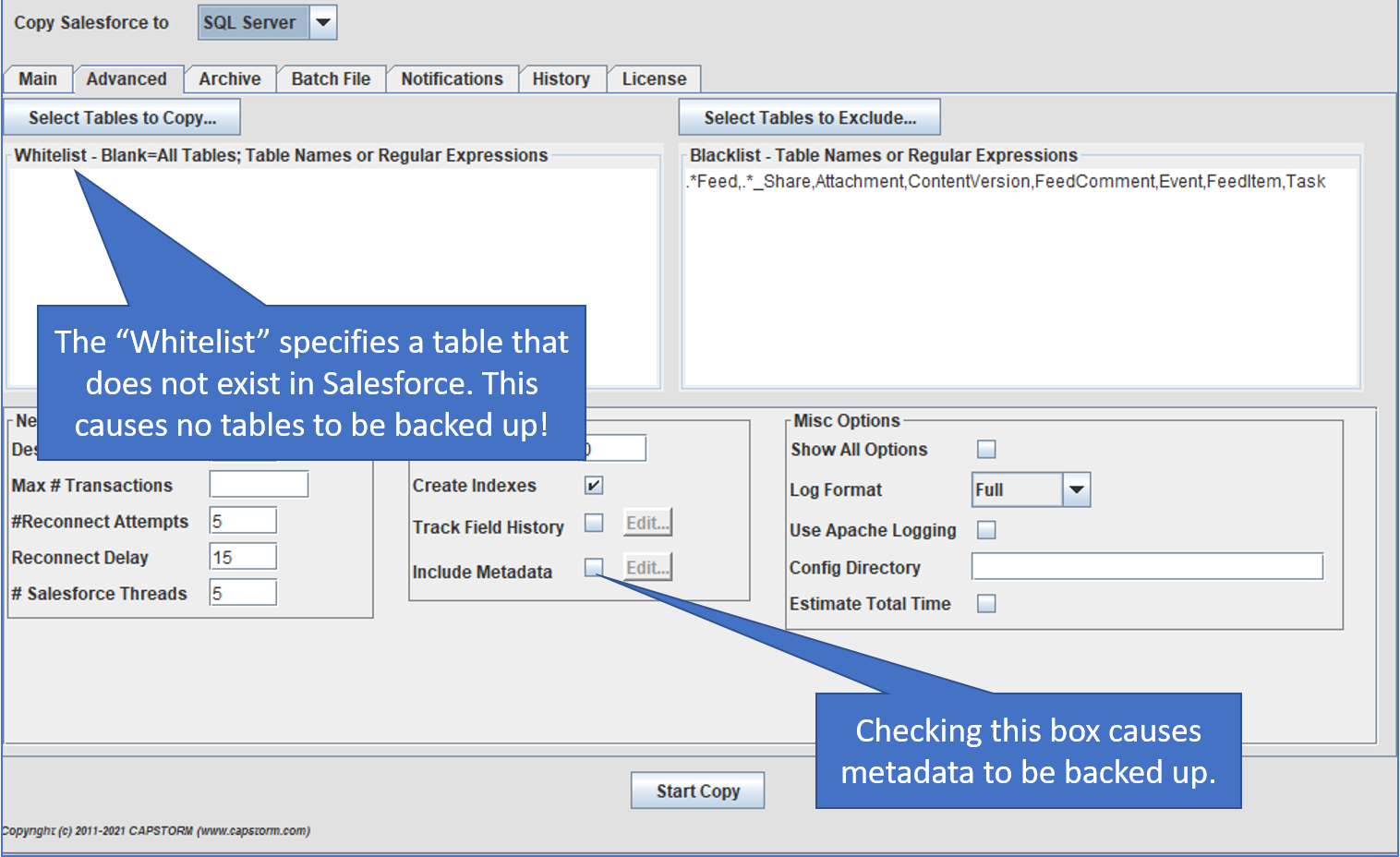Open the Copy Salesforce to database dropdown
1400x857 pixels.
[x=323, y=22]
